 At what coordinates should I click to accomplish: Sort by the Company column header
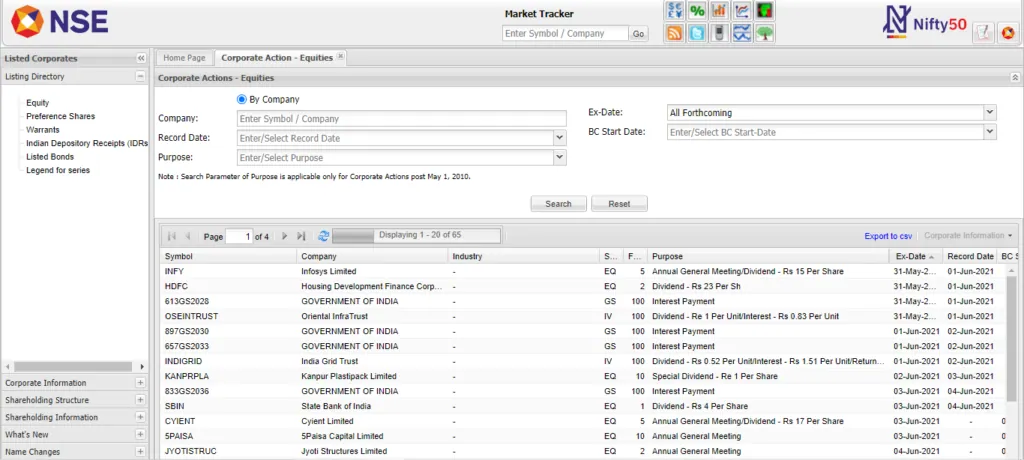(372, 256)
